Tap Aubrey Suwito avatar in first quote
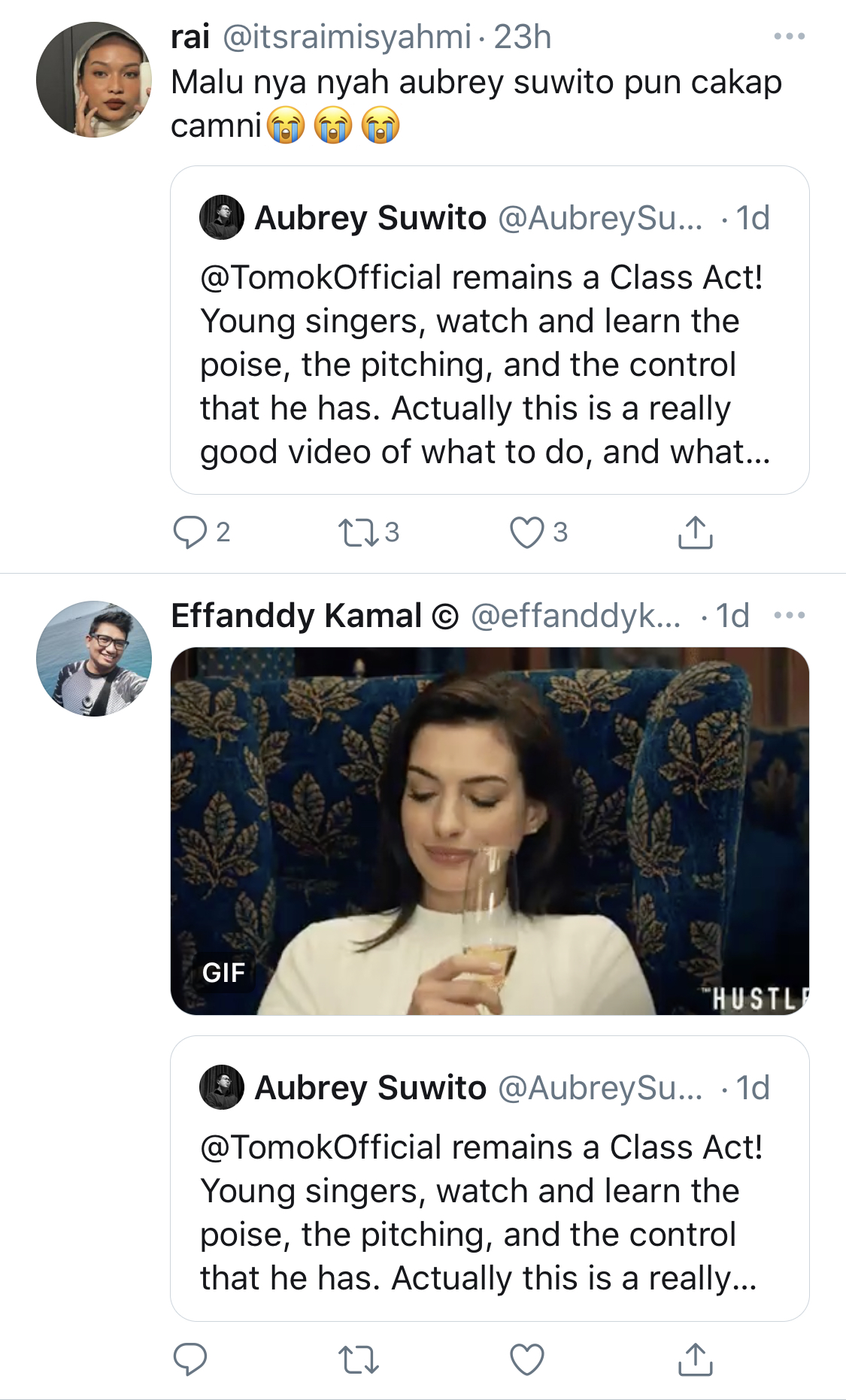The height and width of the screenshot is (1400, 846). [222, 217]
